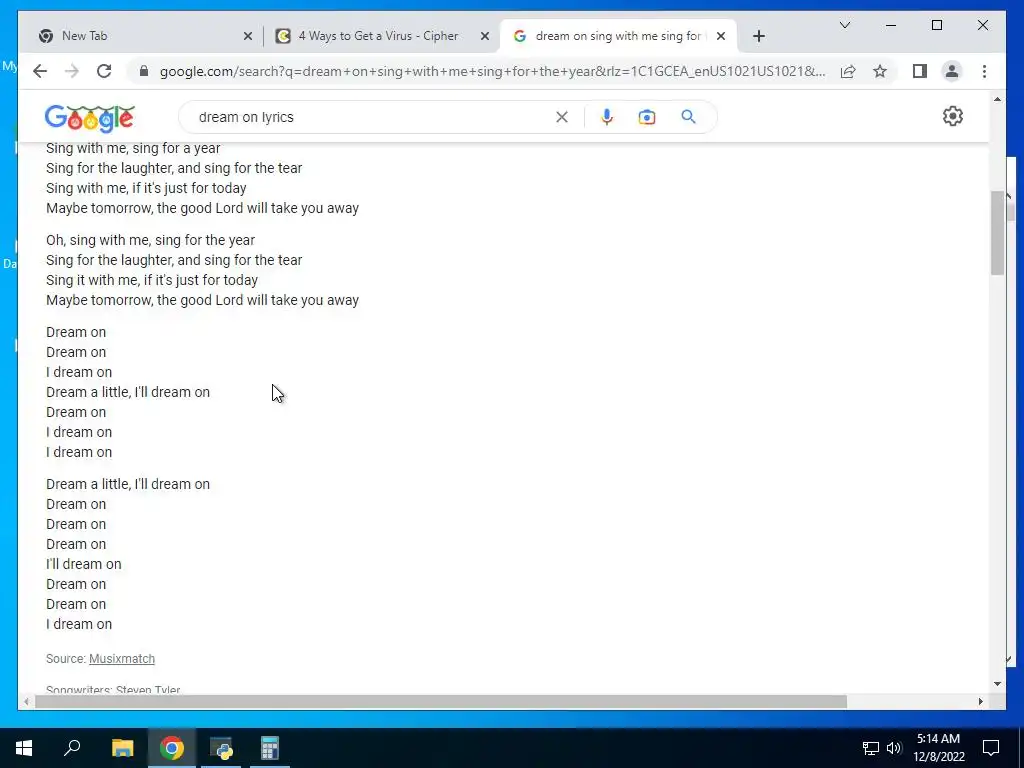Open the Windows Start menu

(24, 748)
